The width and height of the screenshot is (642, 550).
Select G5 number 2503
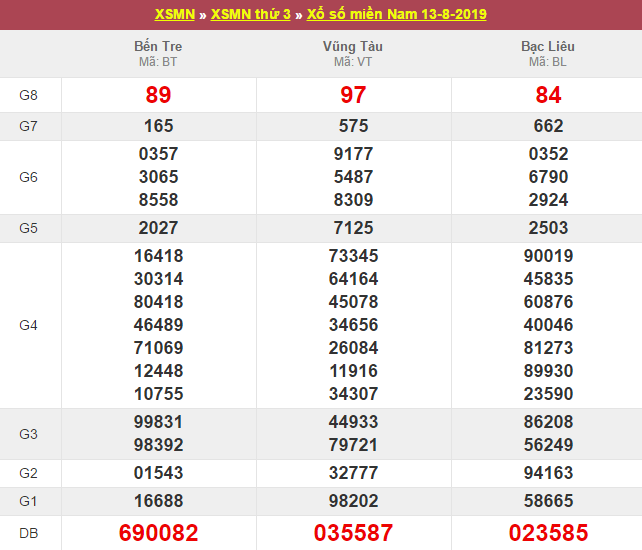pos(548,228)
